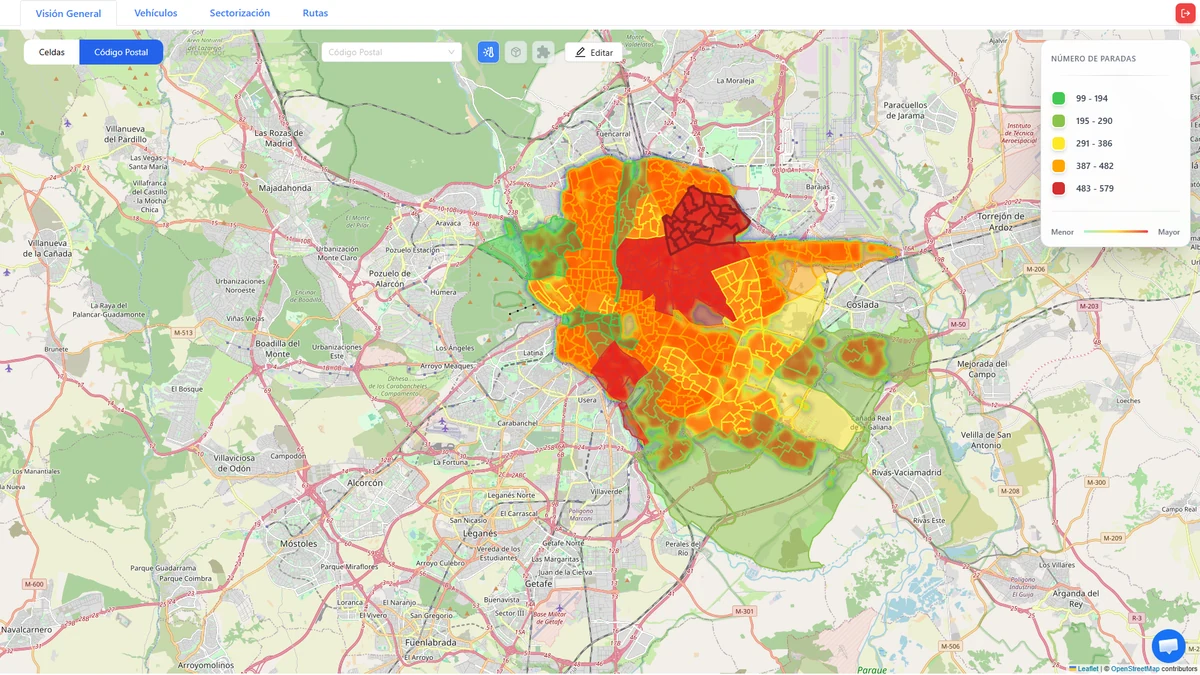The height and width of the screenshot is (675, 1200).
Task: Click the Arganda del Rey label
Action: (1075, 598)
